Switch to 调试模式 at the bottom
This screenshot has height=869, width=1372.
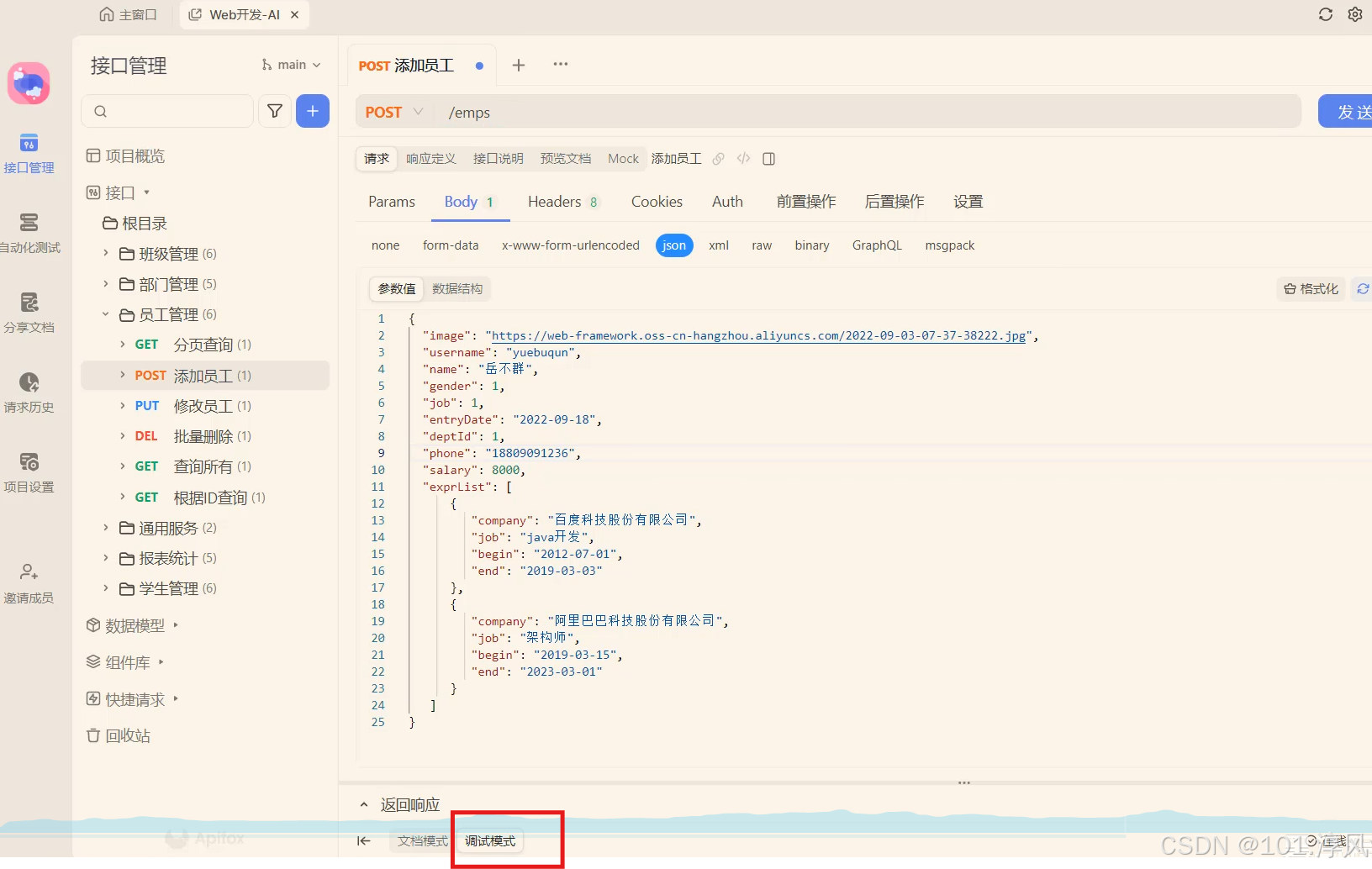[x=488, y=840]
